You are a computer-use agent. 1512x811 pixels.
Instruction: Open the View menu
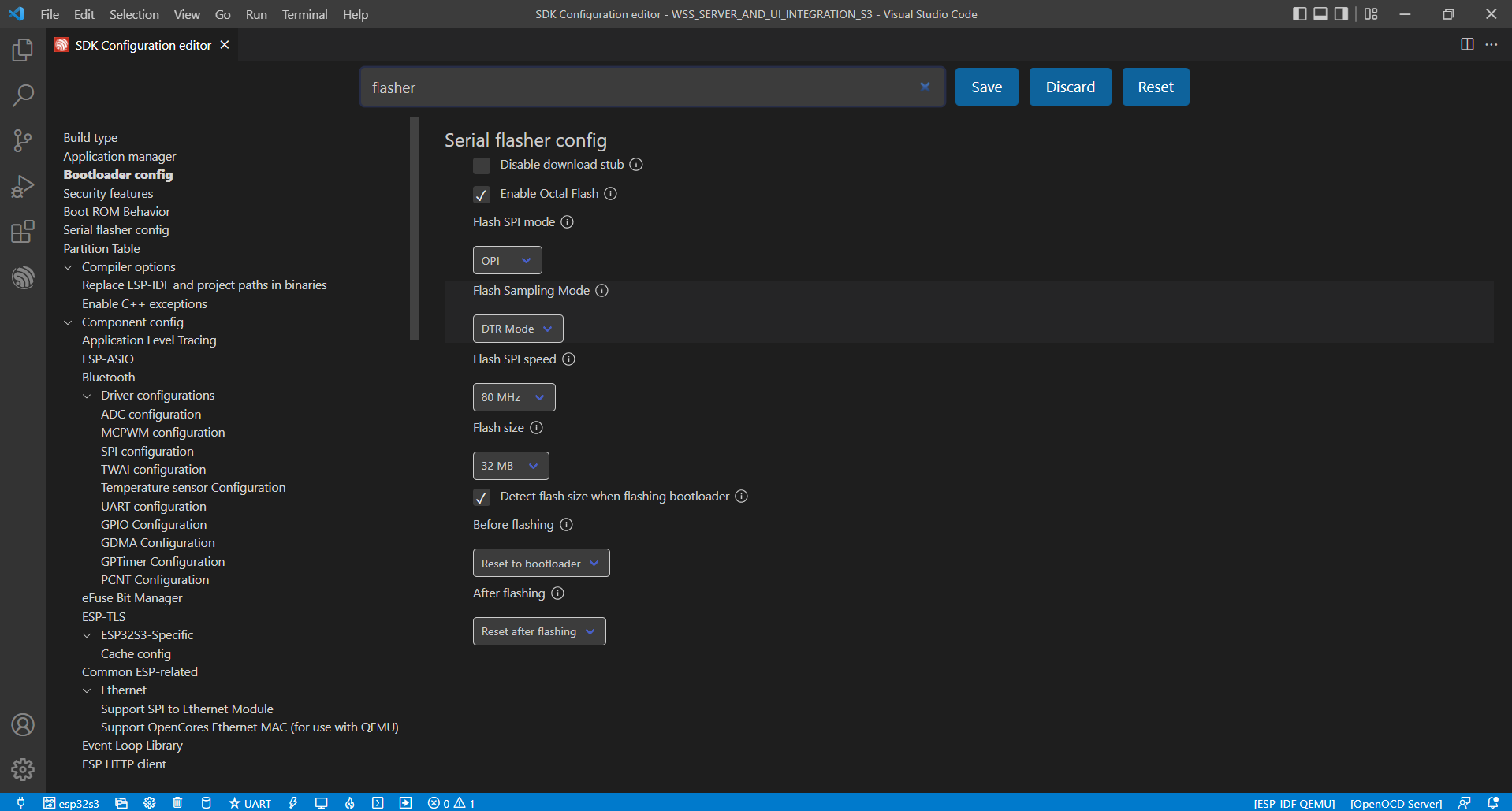coord(187,14)
